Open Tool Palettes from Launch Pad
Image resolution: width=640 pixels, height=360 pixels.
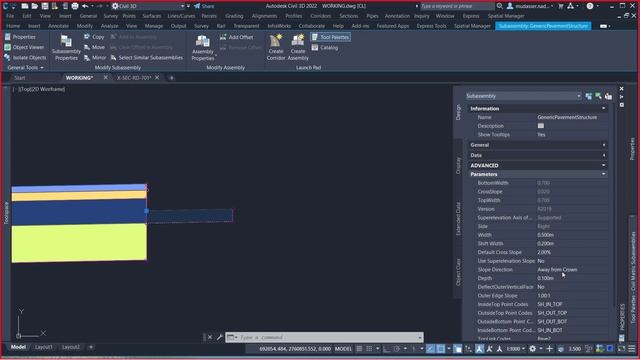331,37
